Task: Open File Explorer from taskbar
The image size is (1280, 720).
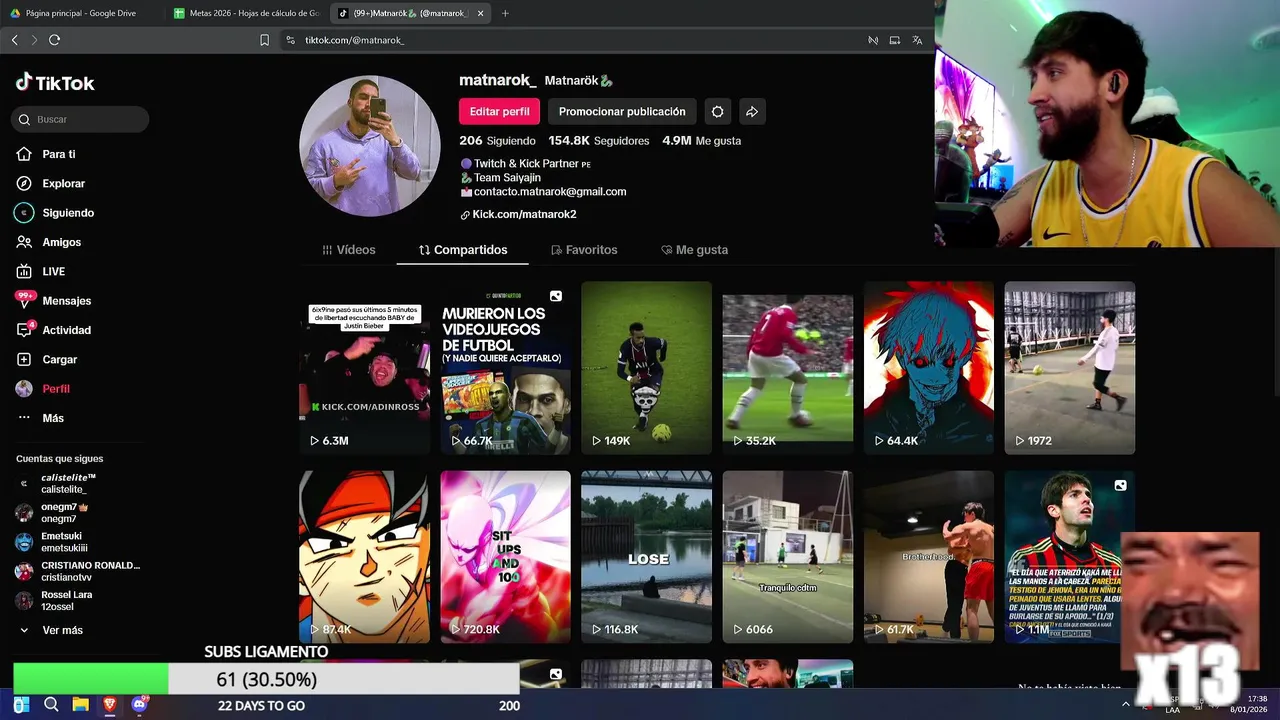Action: click(80, 705)
